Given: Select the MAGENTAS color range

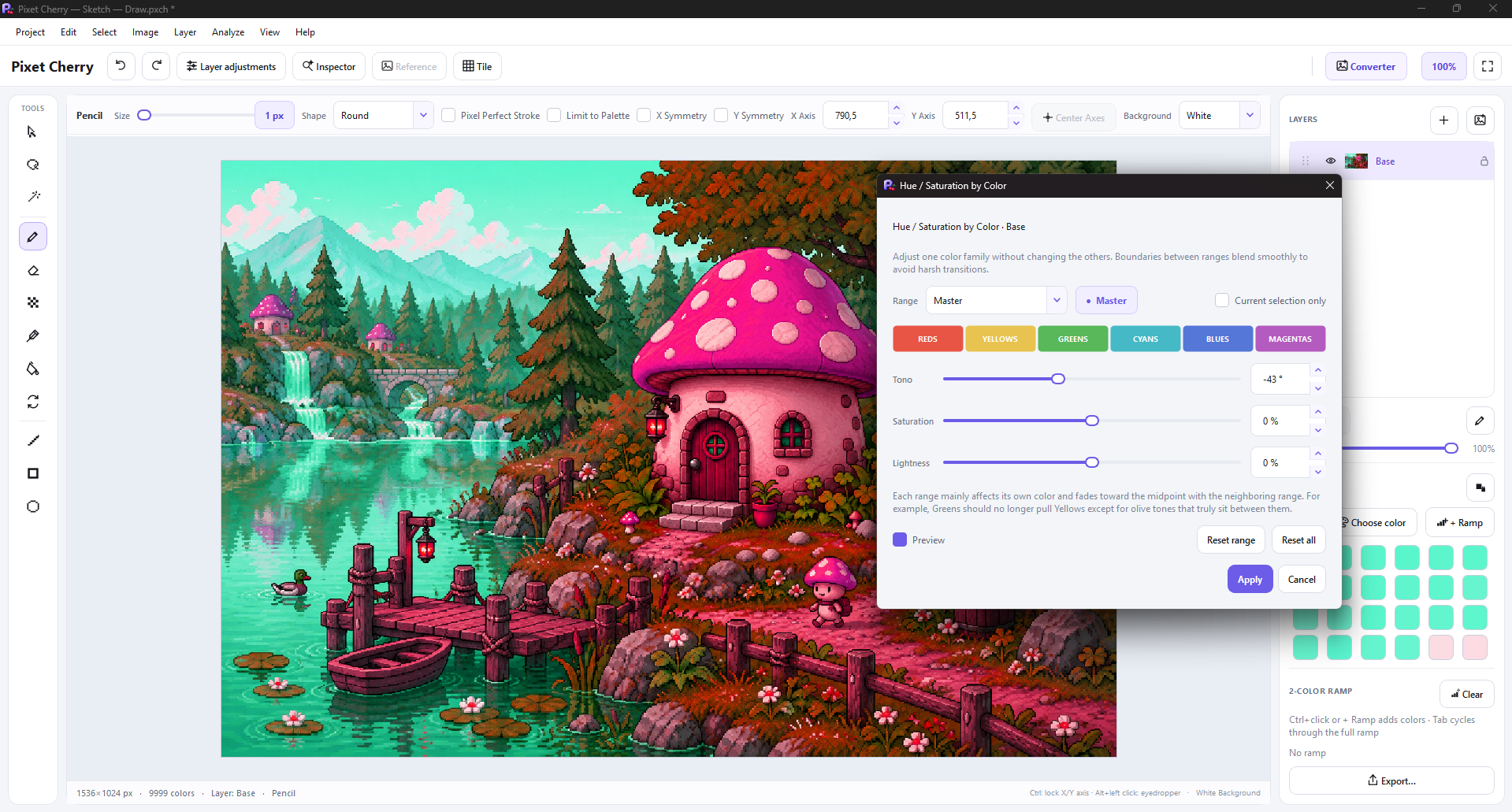Looking at the screenshot, I should (1290, 339).
